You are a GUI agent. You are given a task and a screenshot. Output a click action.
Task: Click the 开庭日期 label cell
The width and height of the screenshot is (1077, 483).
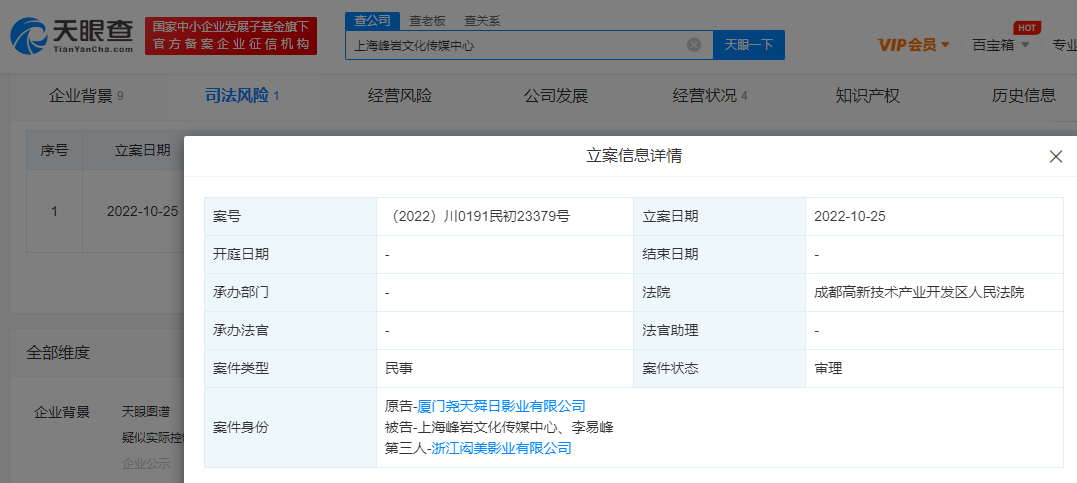pos(291,254)
